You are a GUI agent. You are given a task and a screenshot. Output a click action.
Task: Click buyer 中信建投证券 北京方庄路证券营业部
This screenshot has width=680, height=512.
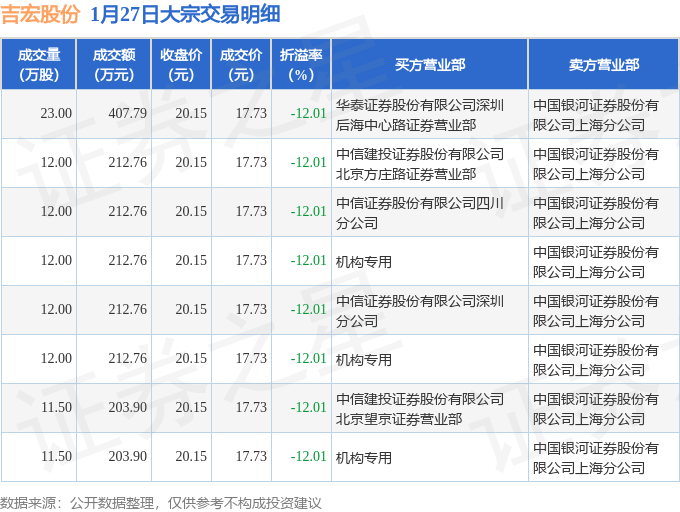pyautogui.click(x=420, y=164)
